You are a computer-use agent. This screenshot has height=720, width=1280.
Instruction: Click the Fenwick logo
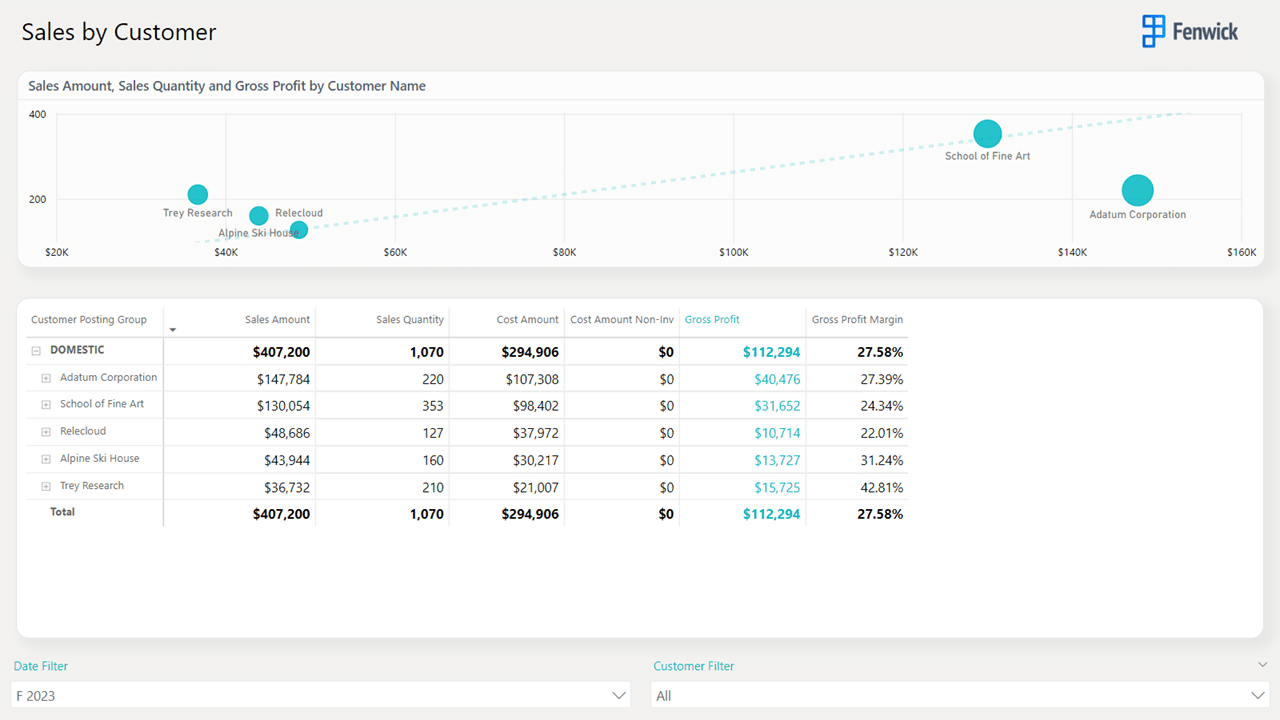tap(1190, 31)
